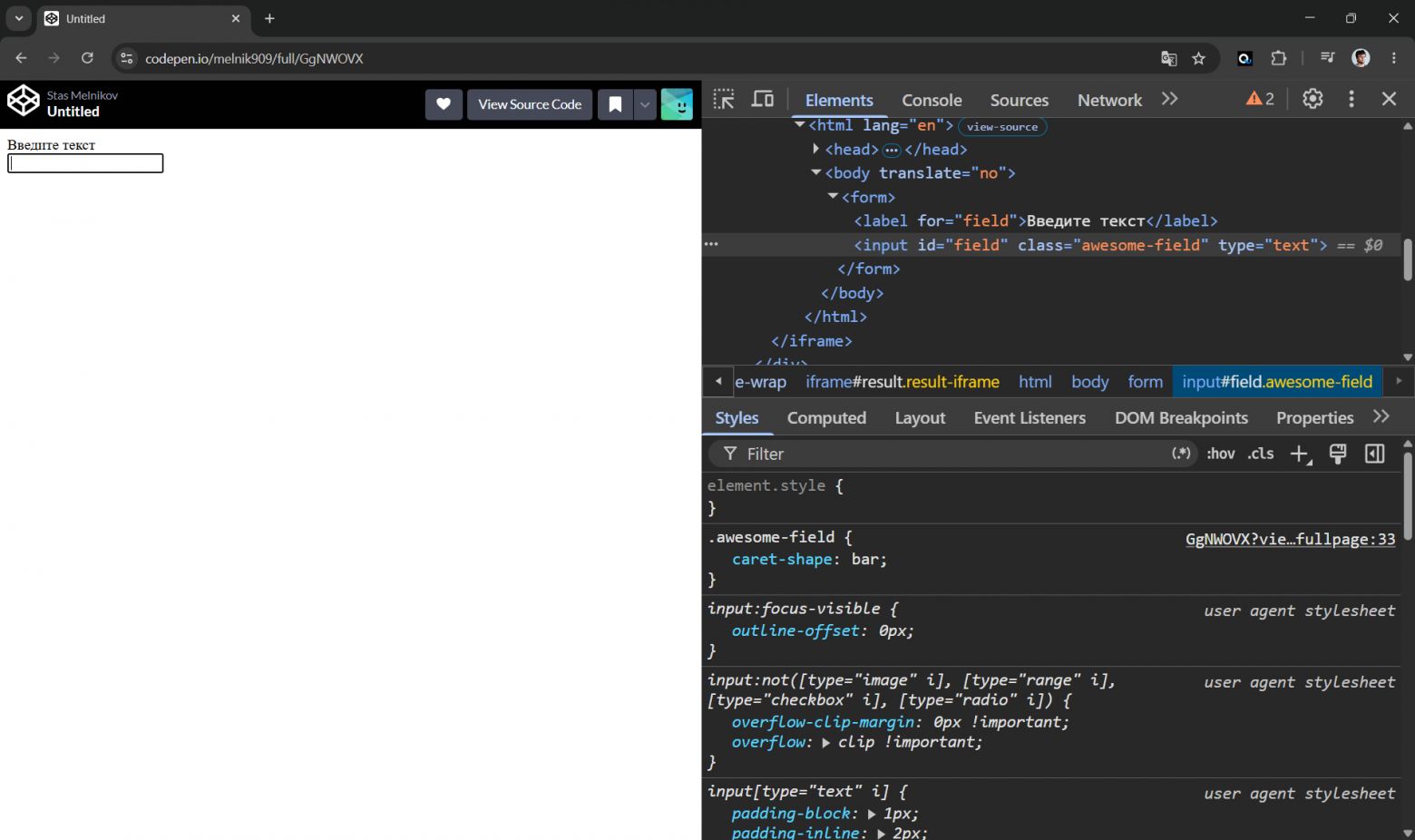Activate the inspect element picker icon
Viewport: 1415px width, 840px height.
[x=724, y=100]
